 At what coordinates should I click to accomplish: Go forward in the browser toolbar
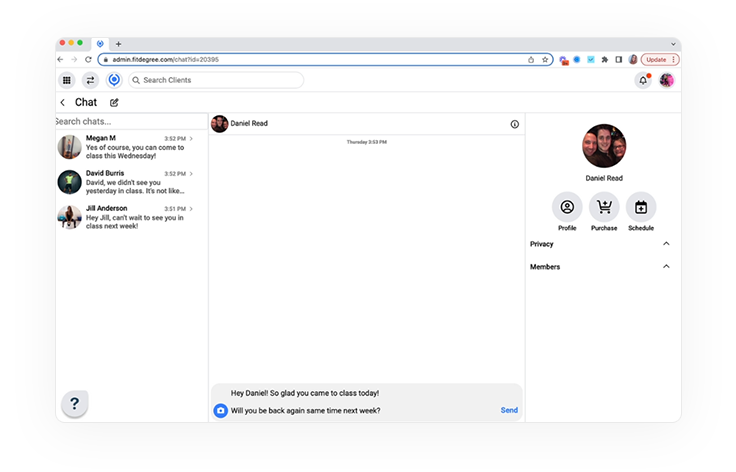[74, 60]
